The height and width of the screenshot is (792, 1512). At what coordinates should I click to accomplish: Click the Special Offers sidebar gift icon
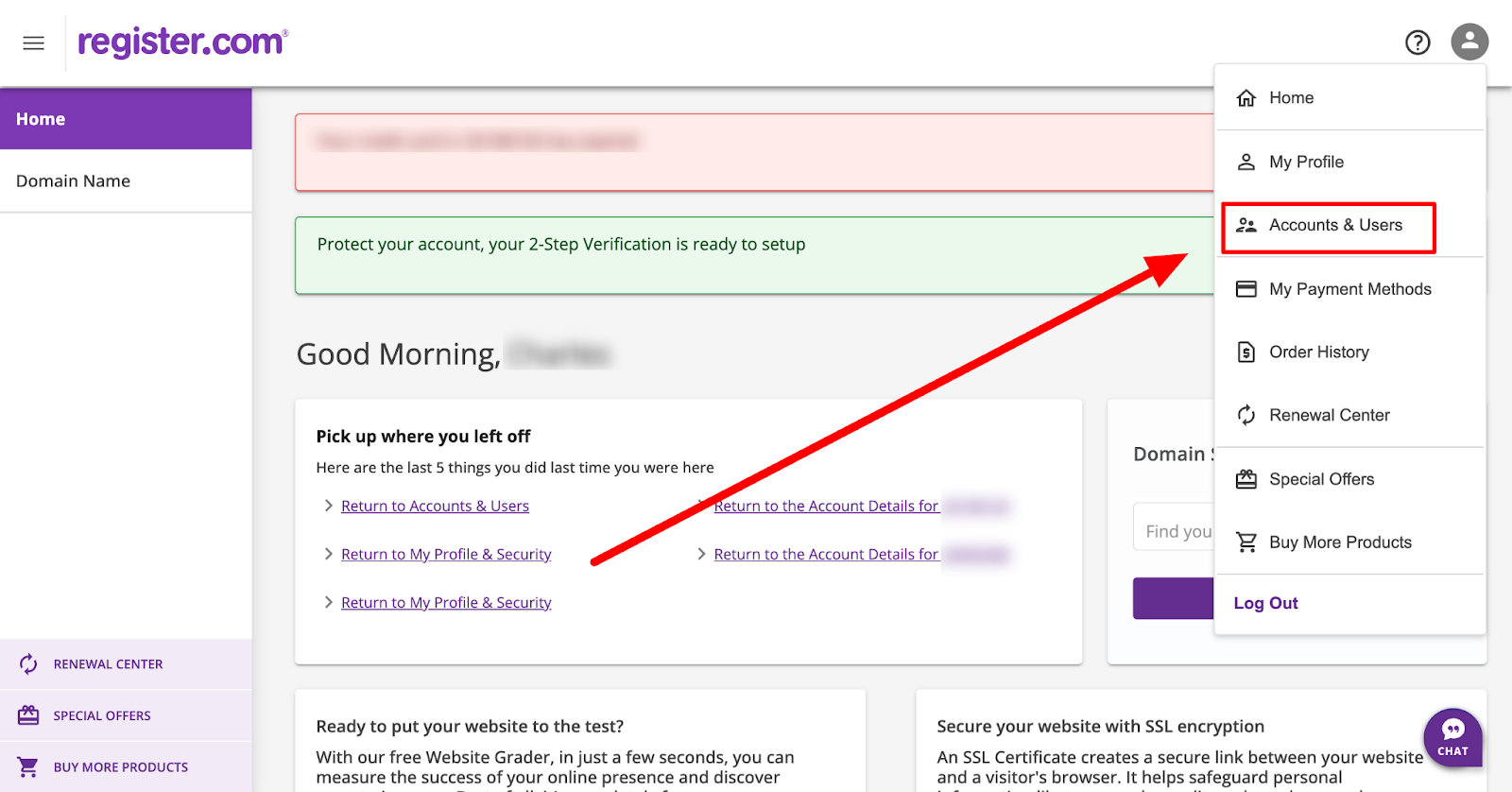[x=28, y=715]
